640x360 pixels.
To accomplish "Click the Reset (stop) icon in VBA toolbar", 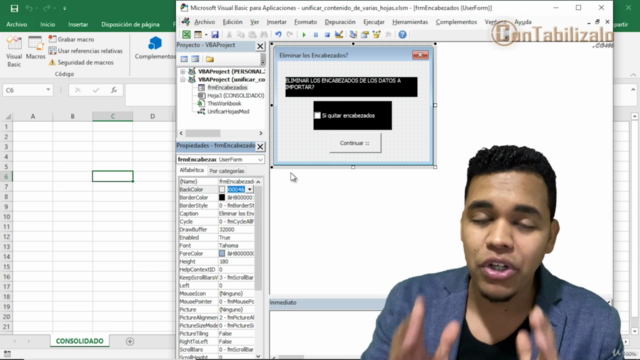I will click(x=327, y=35).
